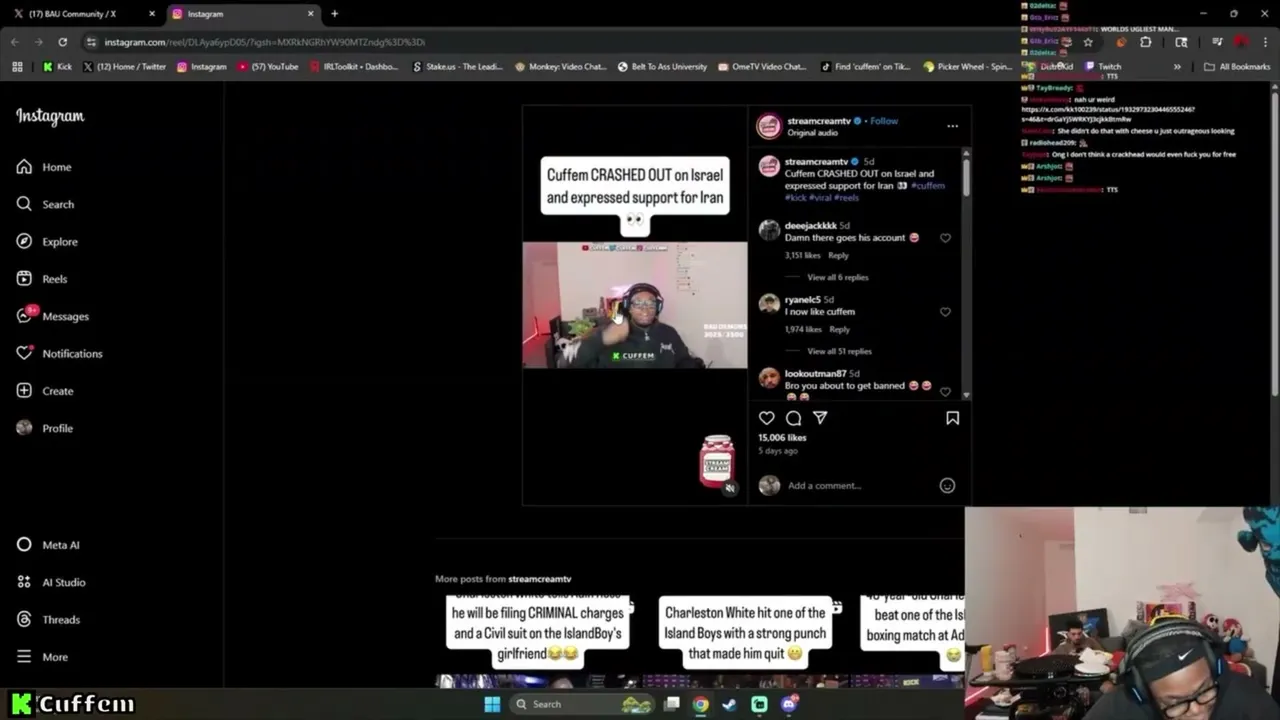Open Meta AI in the sidebar

[x=48, y=545]
